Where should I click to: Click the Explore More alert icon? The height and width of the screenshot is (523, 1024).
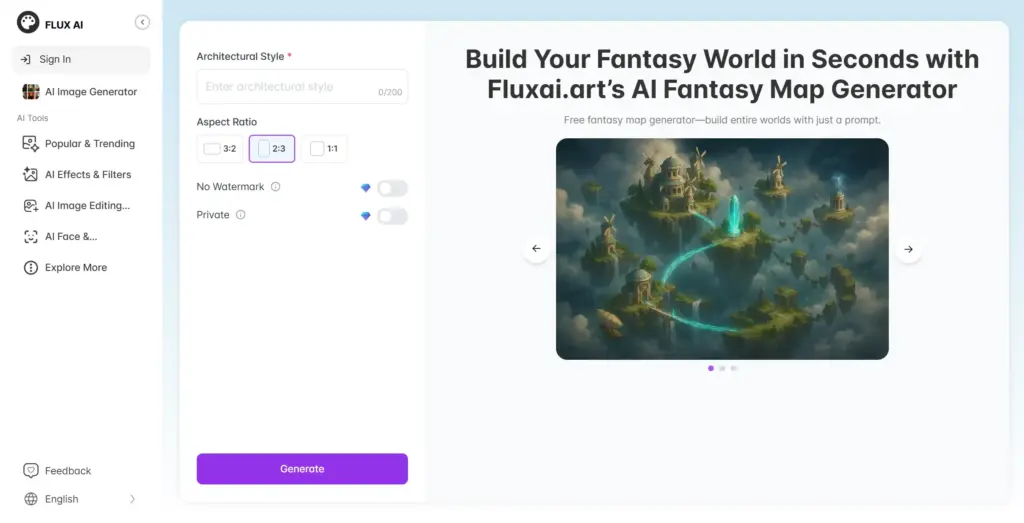31,268
